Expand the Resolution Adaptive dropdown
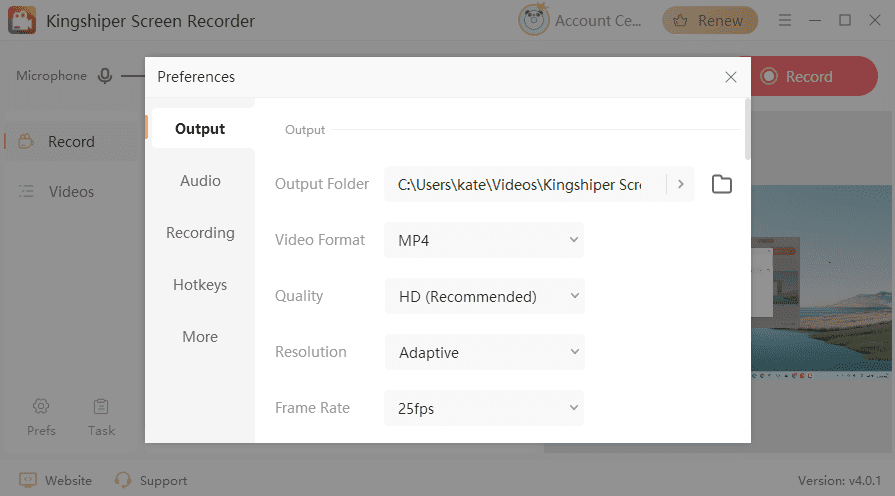 [x=484, y=352]
